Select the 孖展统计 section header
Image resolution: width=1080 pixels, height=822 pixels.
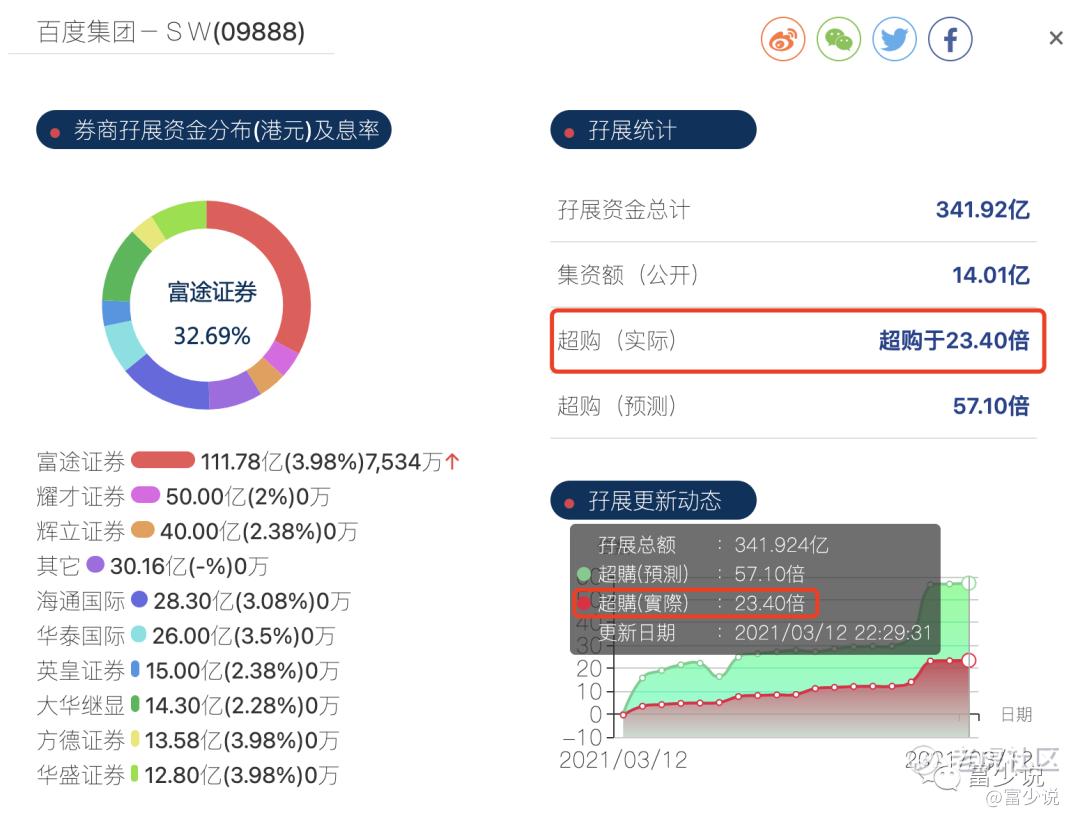pyautogui.click(x=653, y=130)
